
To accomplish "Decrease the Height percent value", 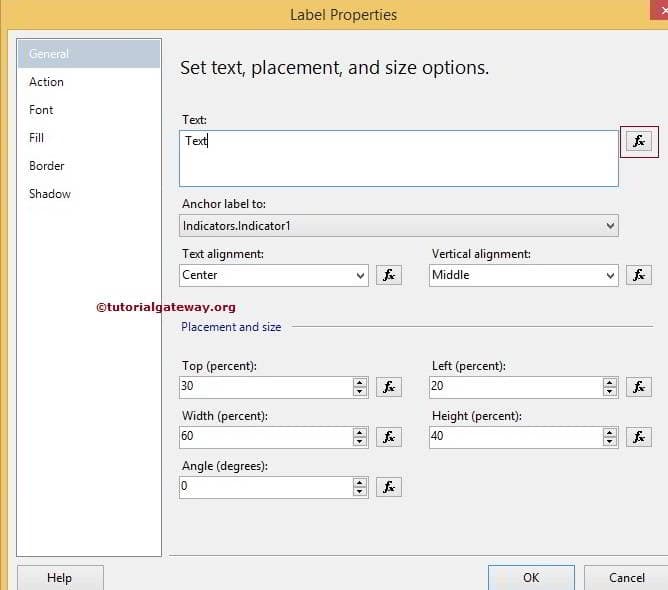I will coord(610,441).
